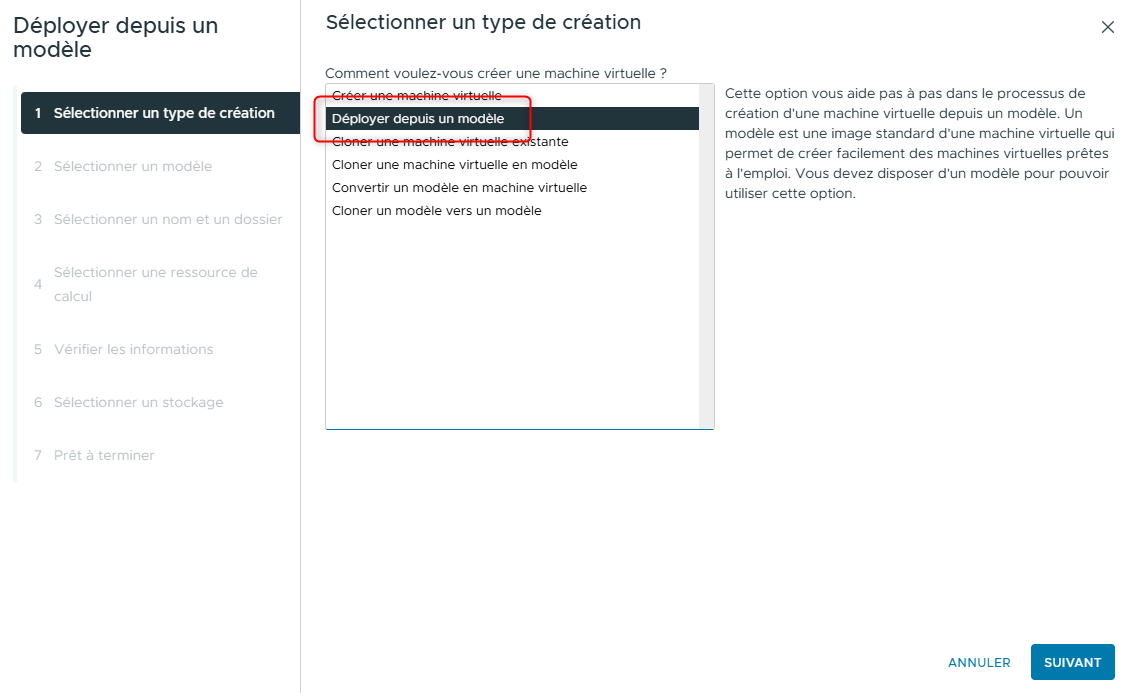
Task: Pick "Convertir un modèle en machine virtuelle"
Action: [x=459, y=187]
